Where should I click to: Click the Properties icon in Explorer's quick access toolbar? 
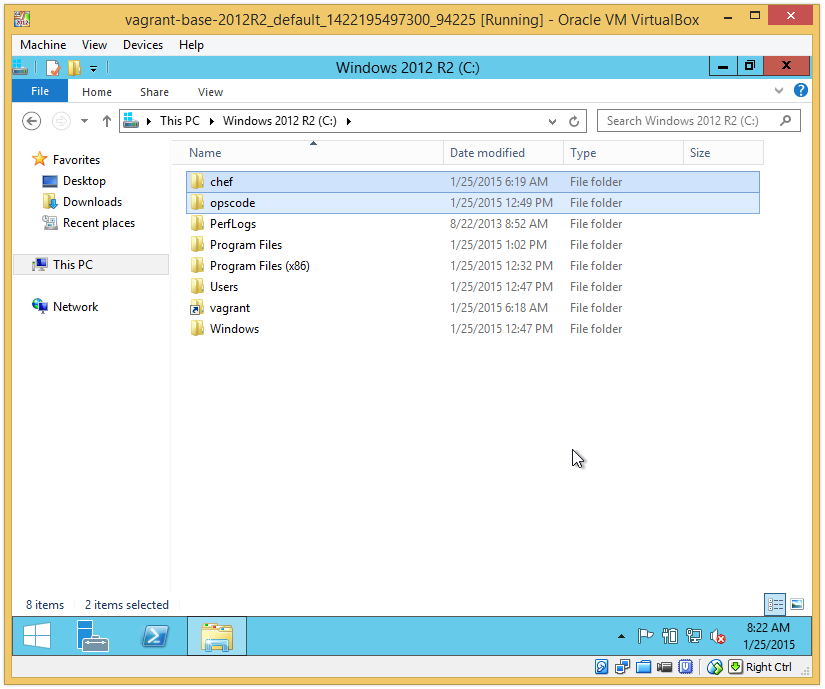pyautogui.click(x=53, y=67)
